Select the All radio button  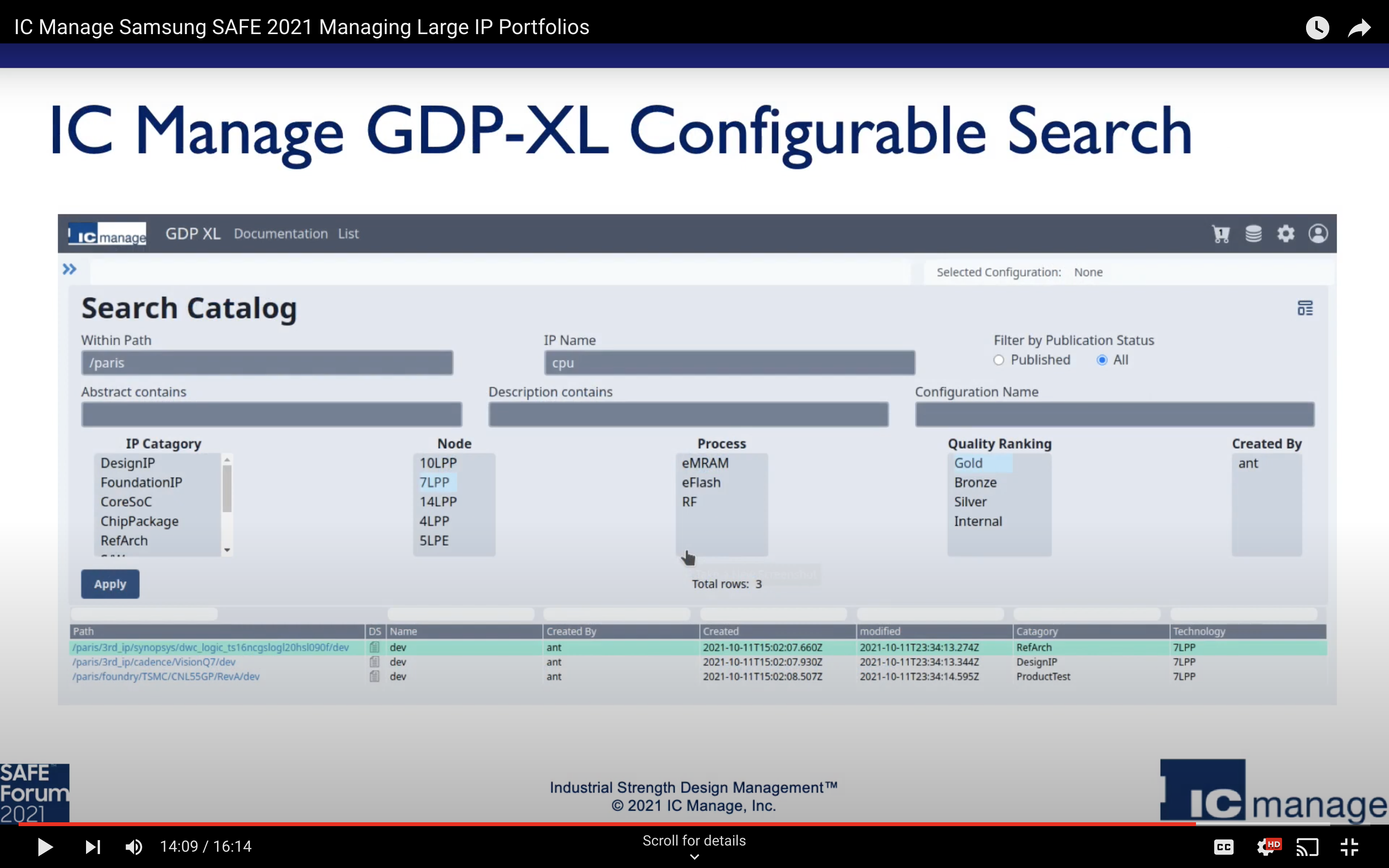(x=1102, y=360)
